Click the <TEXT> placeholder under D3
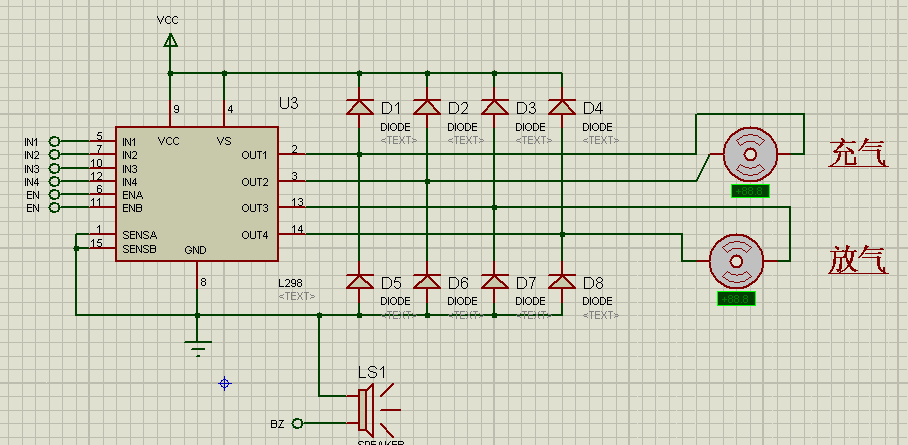 click(534, 140)
